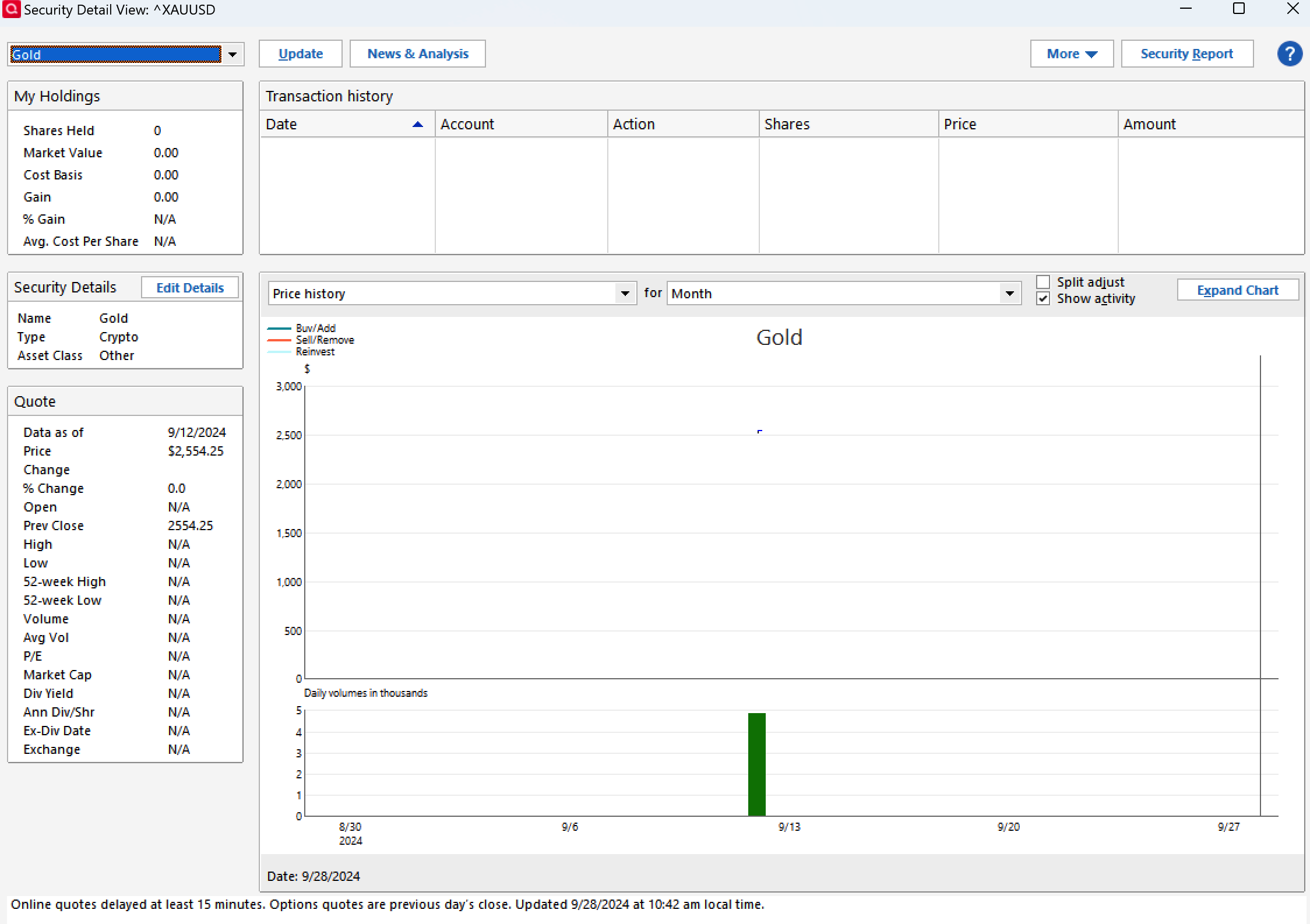Open the Price history chart type dropdown

[x=625, y=293]
